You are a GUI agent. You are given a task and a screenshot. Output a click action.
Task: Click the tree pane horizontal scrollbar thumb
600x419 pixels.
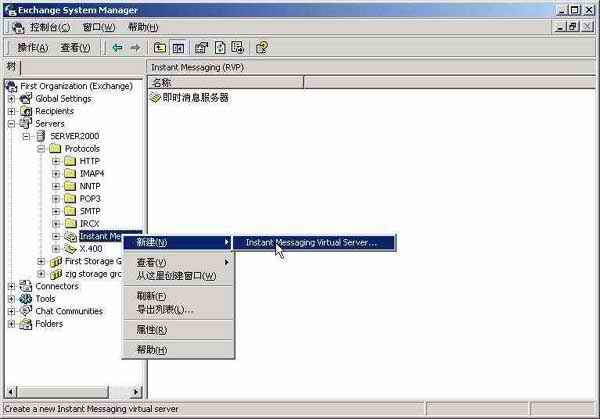pos(63,392)
